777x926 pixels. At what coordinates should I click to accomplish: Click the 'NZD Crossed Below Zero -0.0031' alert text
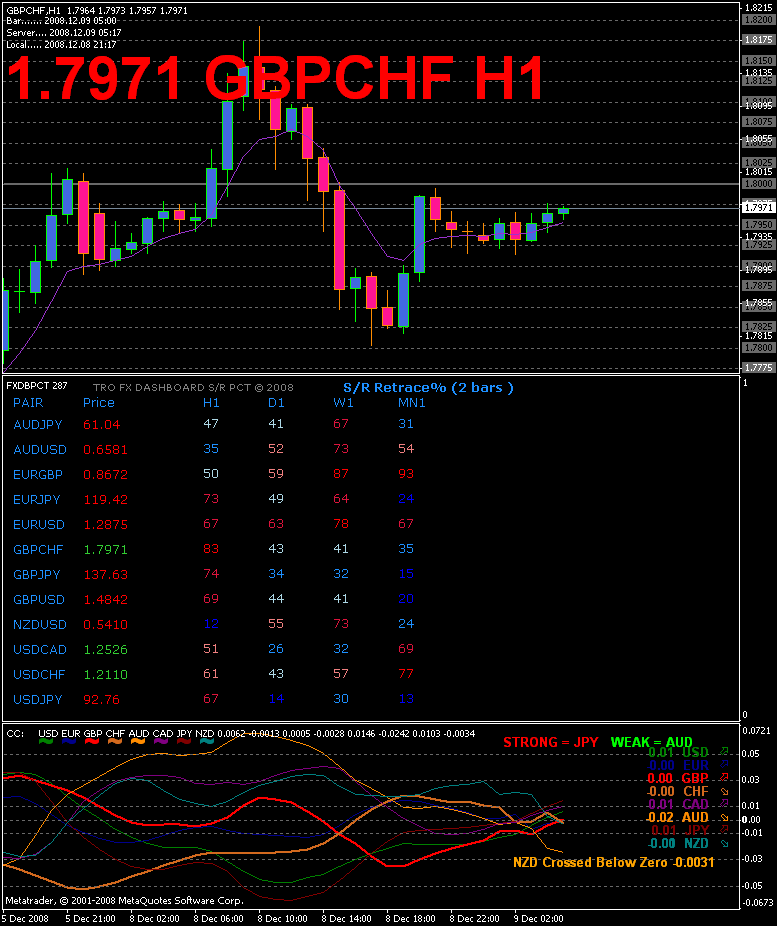click(613, 862)
